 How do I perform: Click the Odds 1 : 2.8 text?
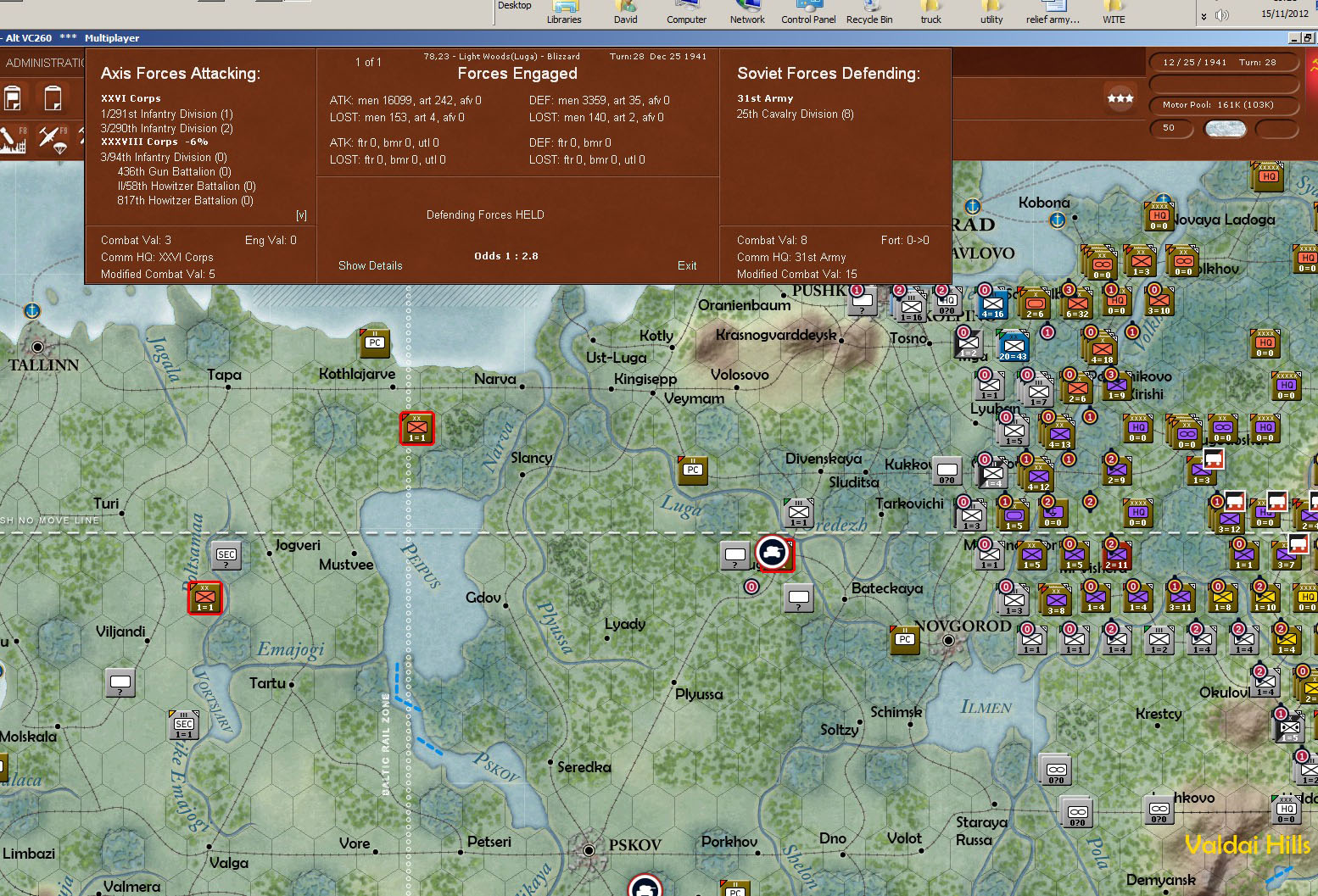tap(506, 256)
